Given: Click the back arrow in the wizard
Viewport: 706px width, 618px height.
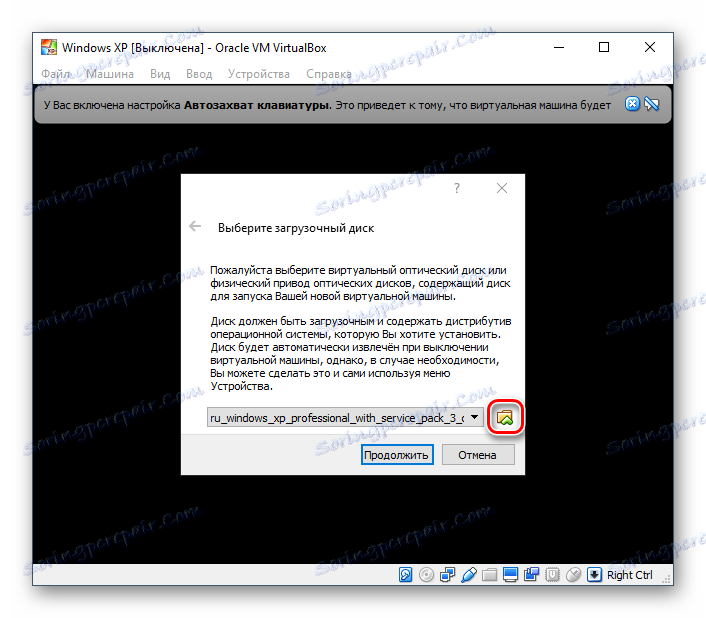Looking at the screenshot, I should tap(195, 226).
